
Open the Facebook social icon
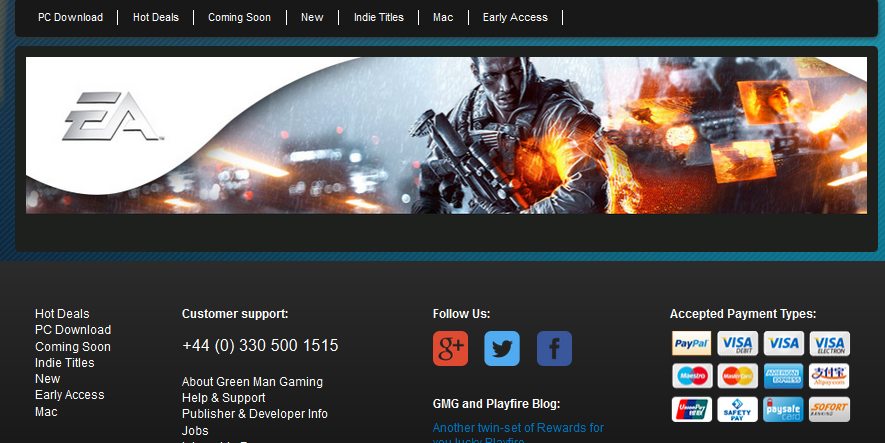coord(554,348)
